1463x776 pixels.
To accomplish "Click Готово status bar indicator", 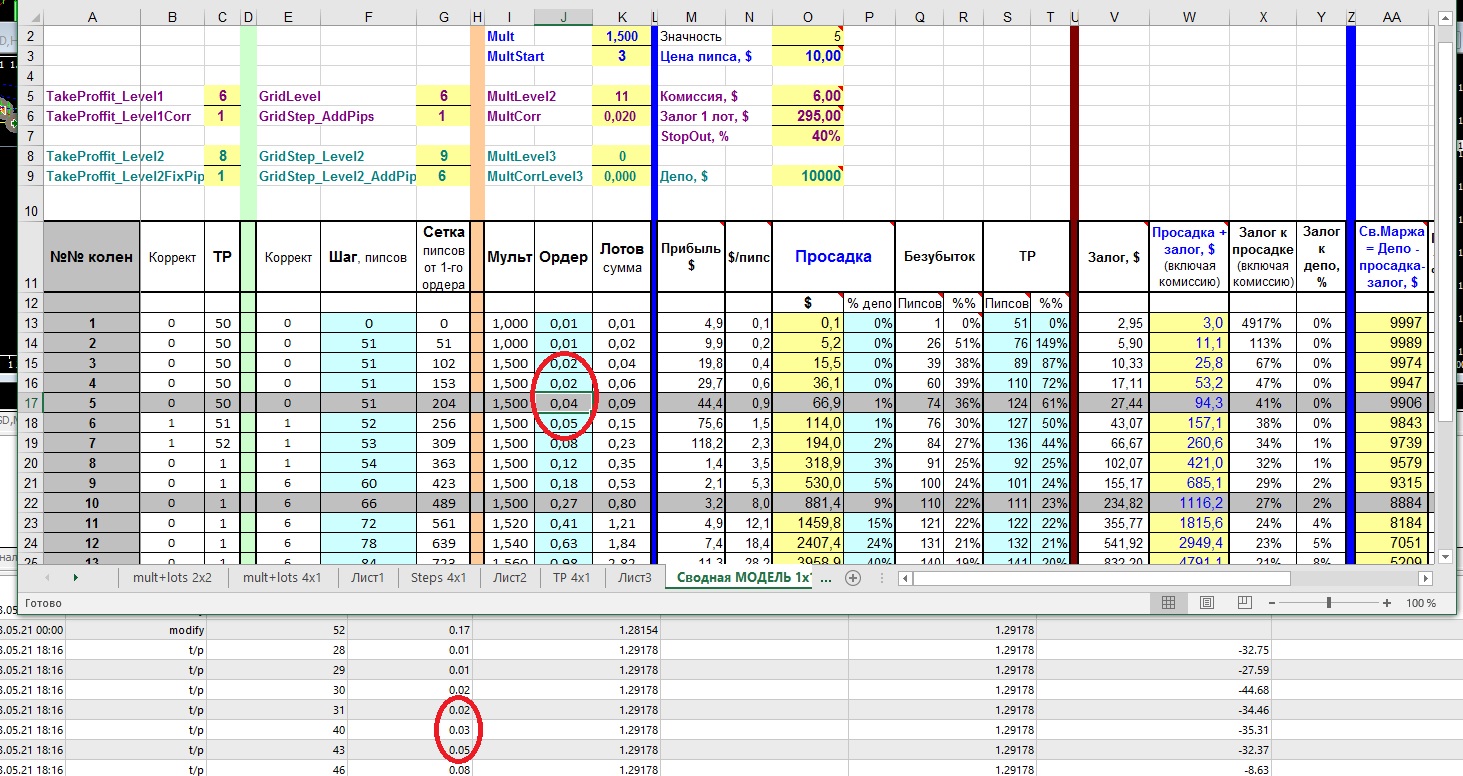I will pyautogui.click(x=45, y=603).
